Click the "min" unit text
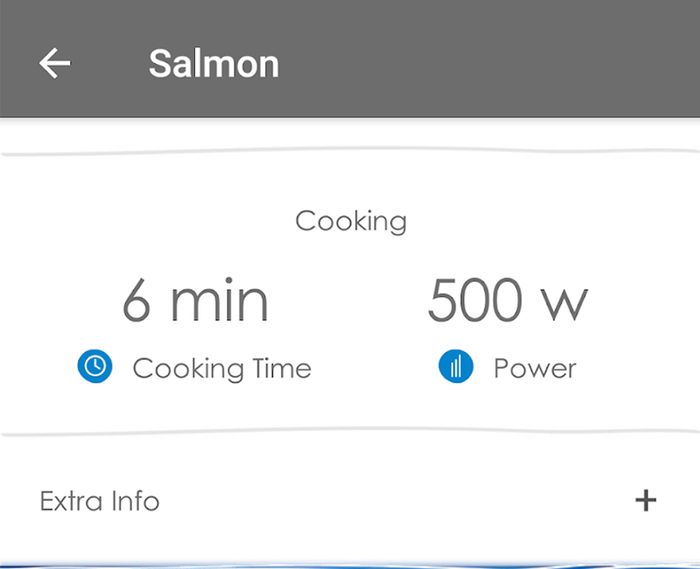The width and height of the screenshot is (700, 569). 218,300
